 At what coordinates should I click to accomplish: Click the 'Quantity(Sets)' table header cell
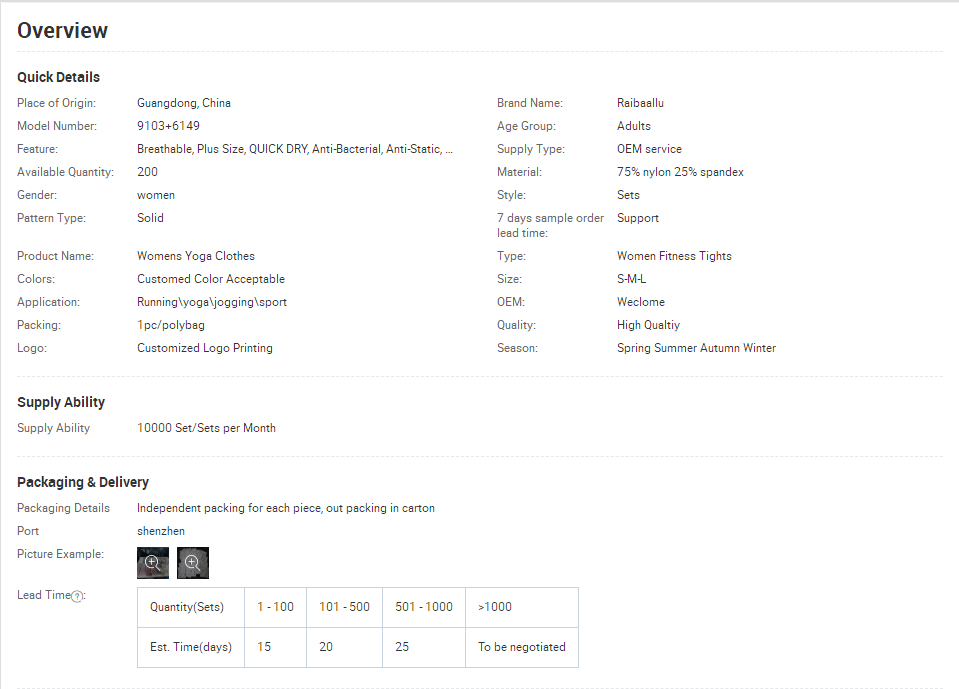click(x=191, y=607)
